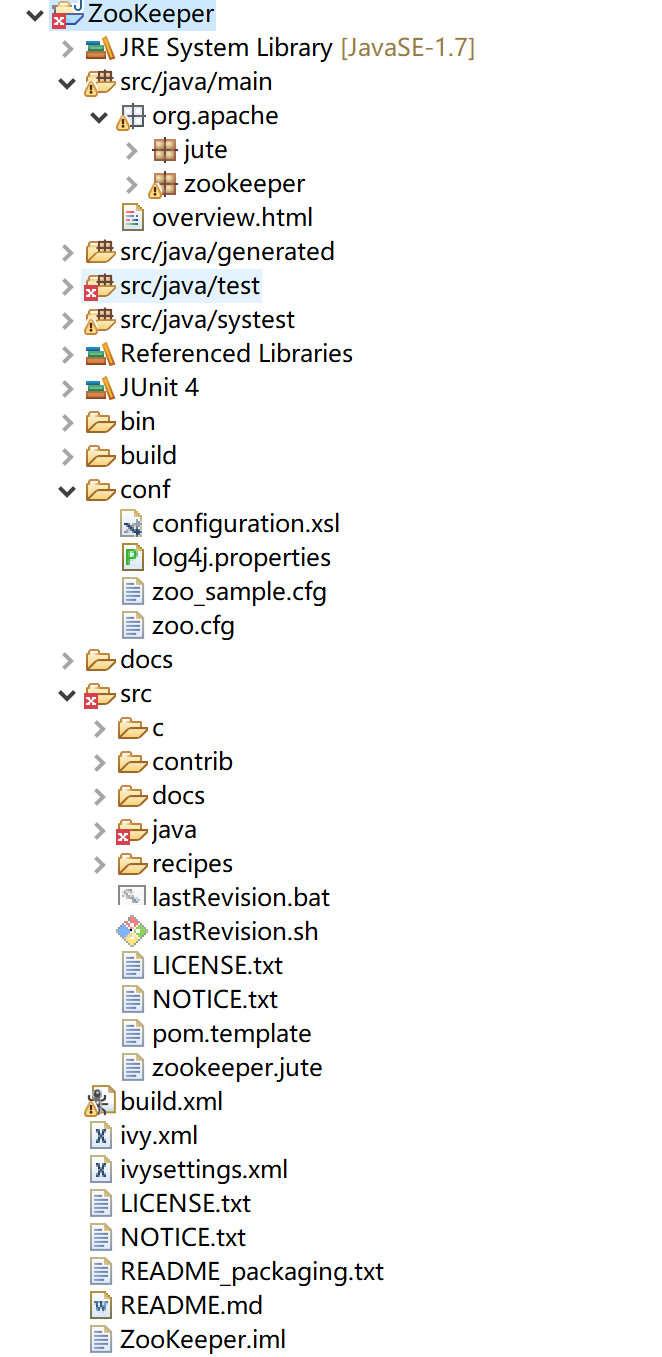Expand the src/java/systest node
662x1357 pixels.
(x=67, y=320)
